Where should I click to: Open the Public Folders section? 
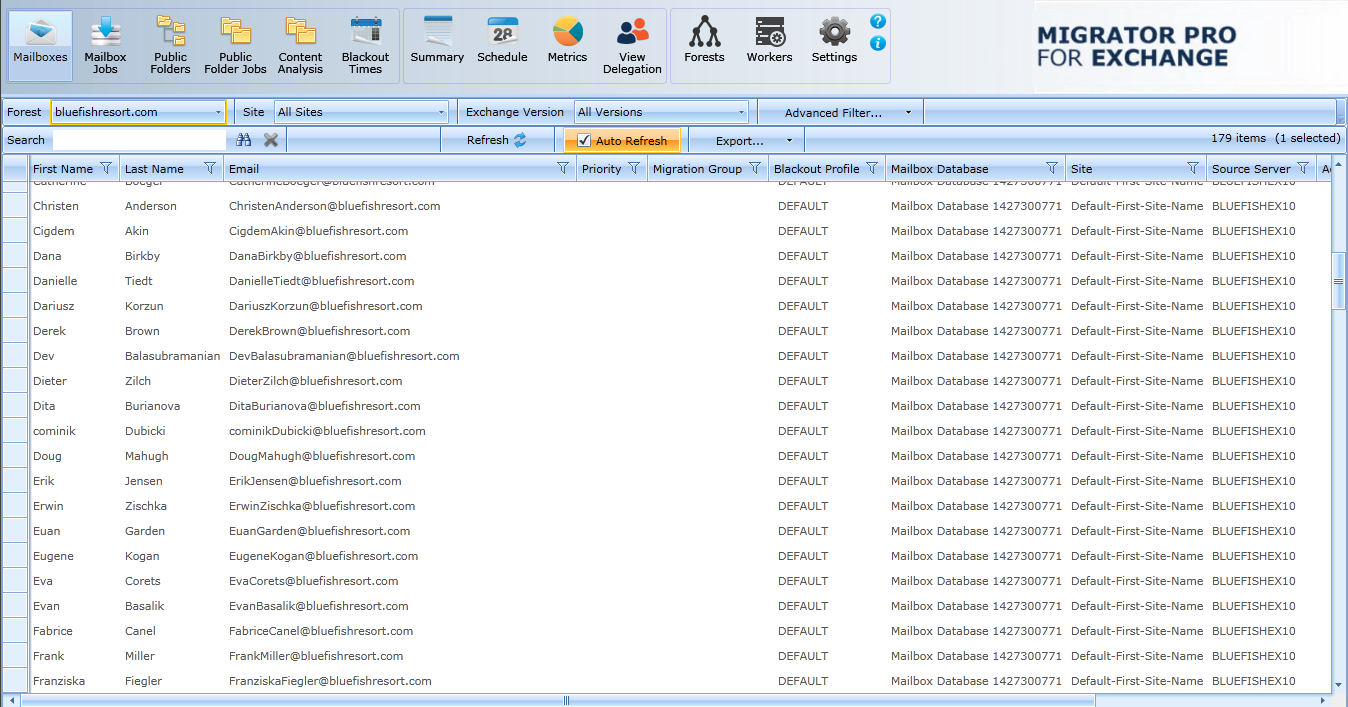tap(170, 45)
